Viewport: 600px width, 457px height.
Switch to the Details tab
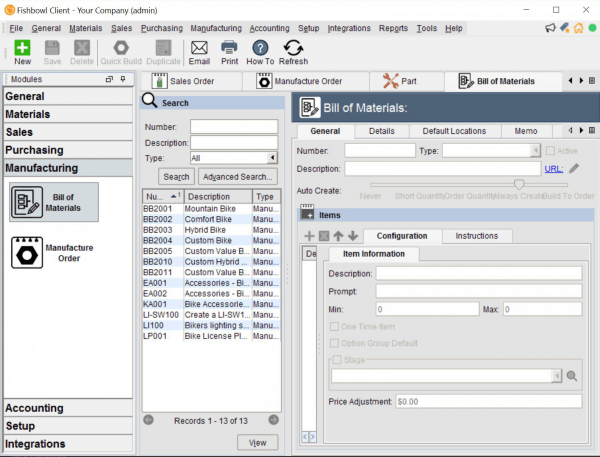[382, 131]
